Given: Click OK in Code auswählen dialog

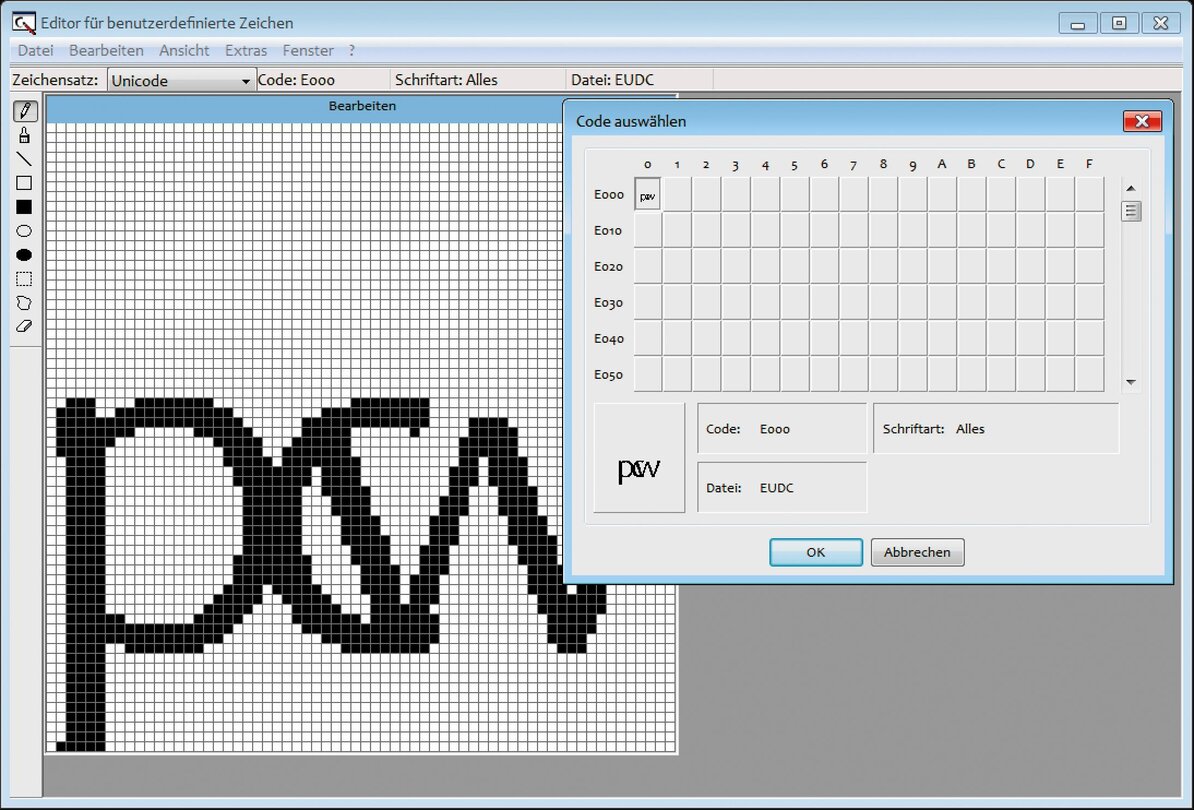Looking at the screenshot, I should (815, 552).
